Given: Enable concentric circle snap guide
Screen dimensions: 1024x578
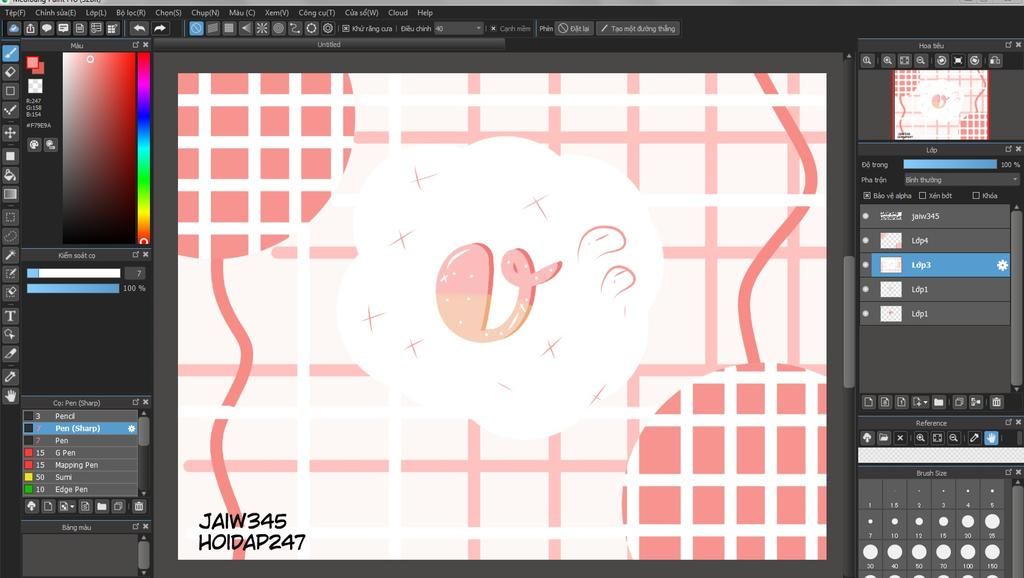Looking at the screenshot, I should (x=278, y=28).
